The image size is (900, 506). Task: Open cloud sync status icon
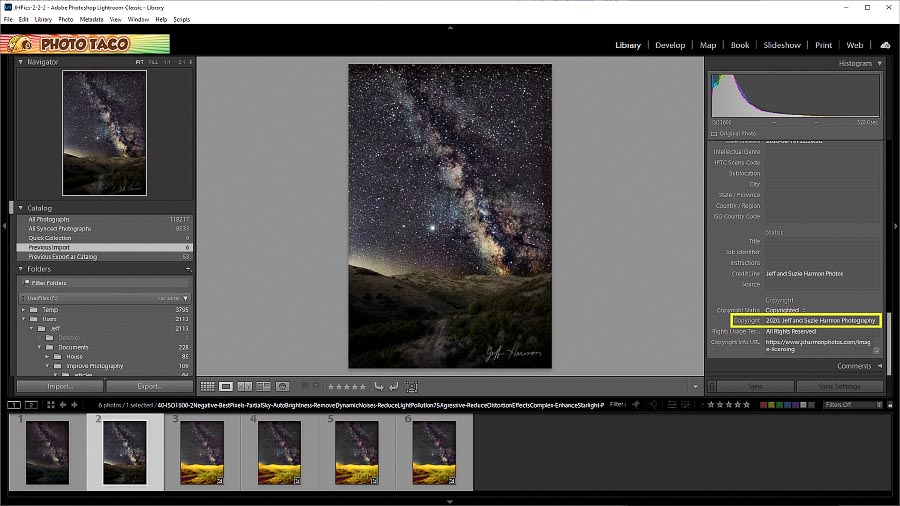click(885, 45)
